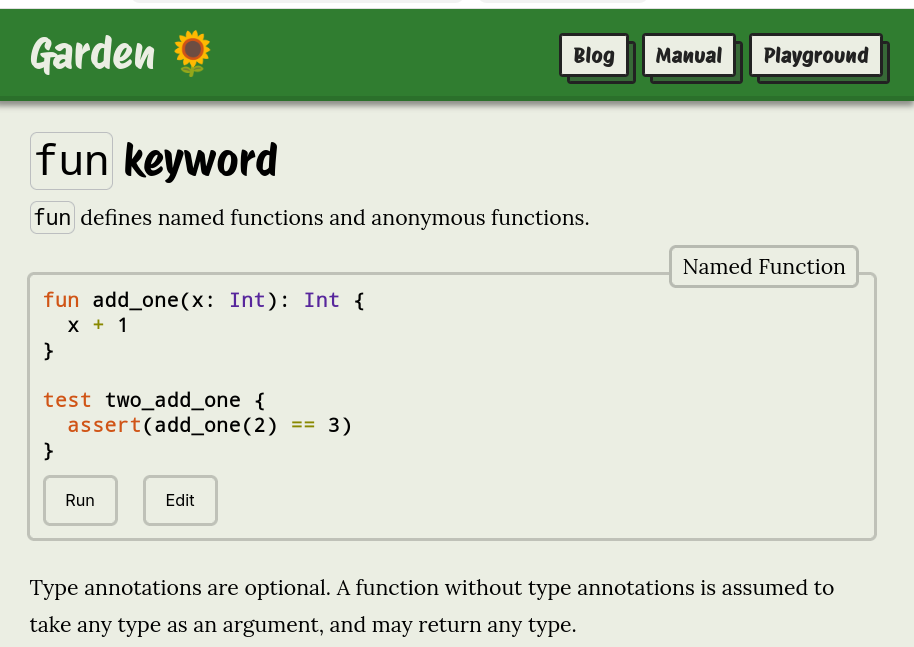
Task: Click the orange fun keyword in code
Action: coord(61,300)
